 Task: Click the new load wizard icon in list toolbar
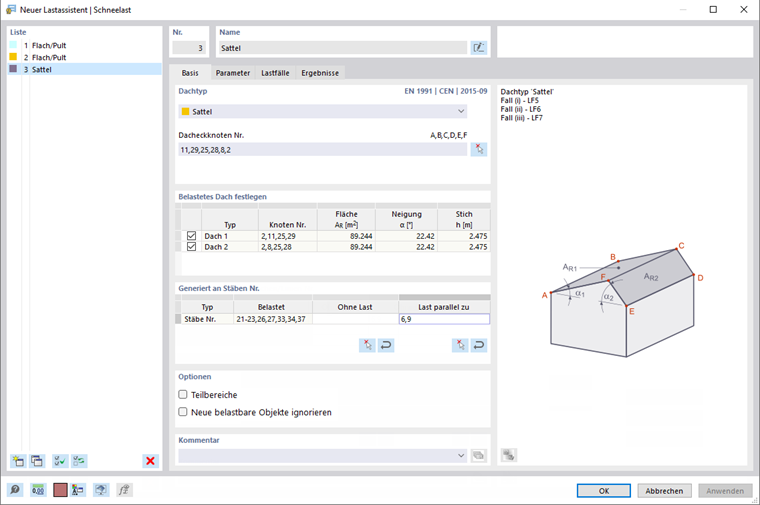pos(18,460)
